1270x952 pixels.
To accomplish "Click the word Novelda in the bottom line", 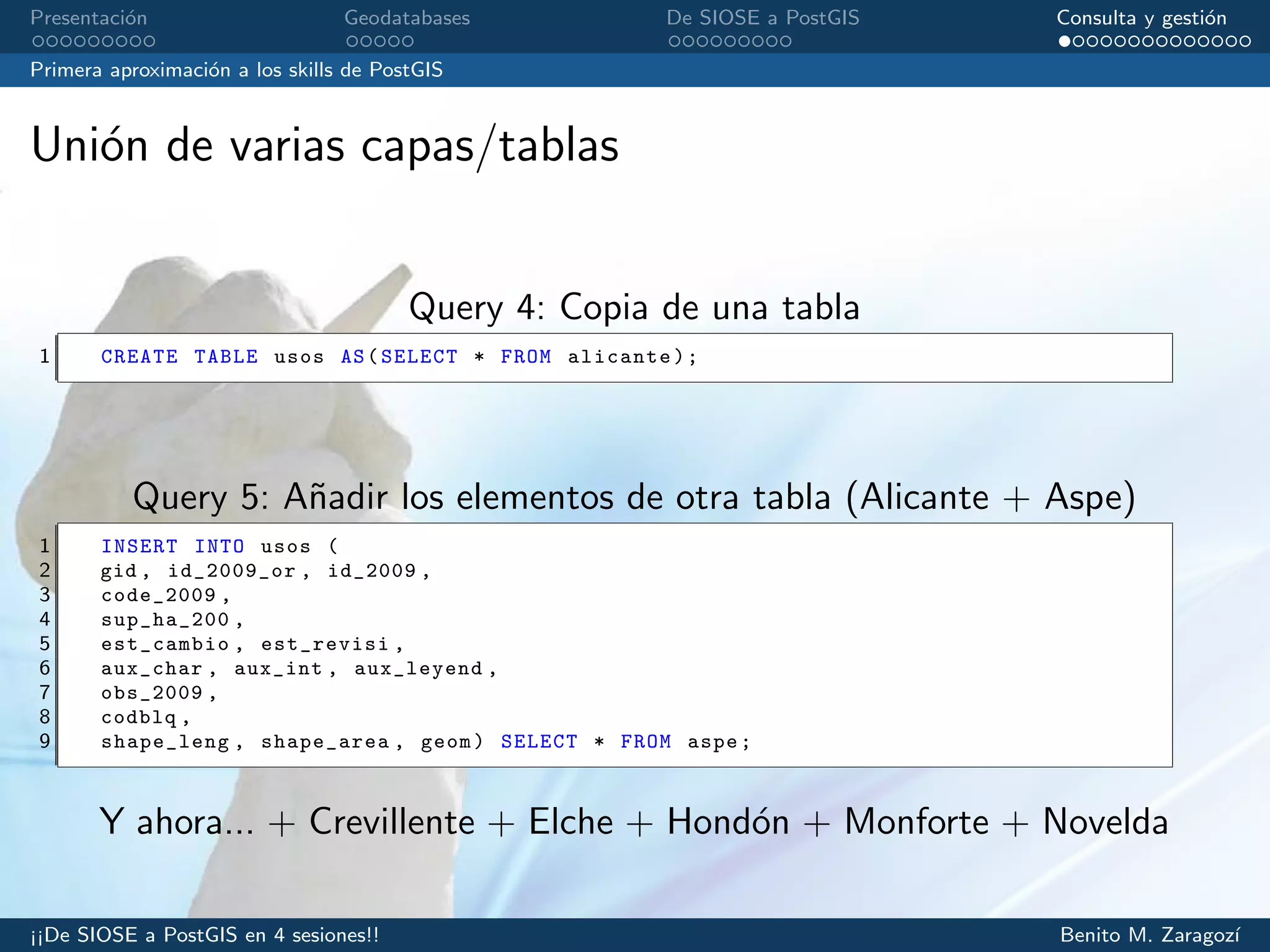I will (x=1106, y=822).
